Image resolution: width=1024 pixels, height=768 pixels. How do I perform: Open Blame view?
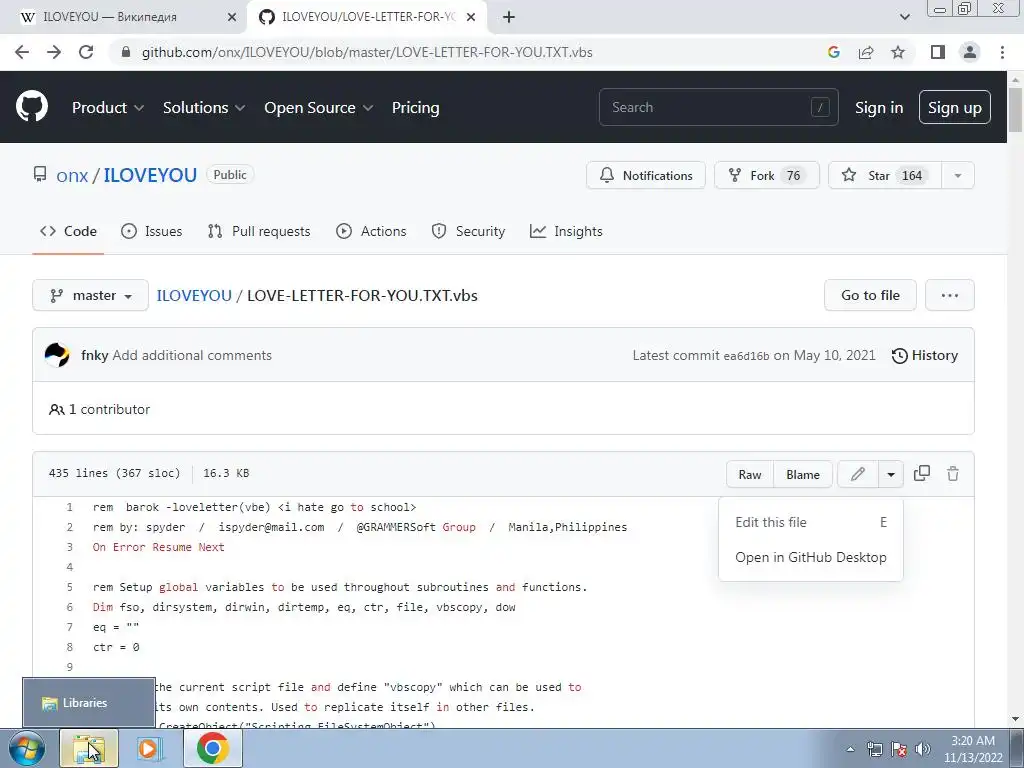pos(803,474)
